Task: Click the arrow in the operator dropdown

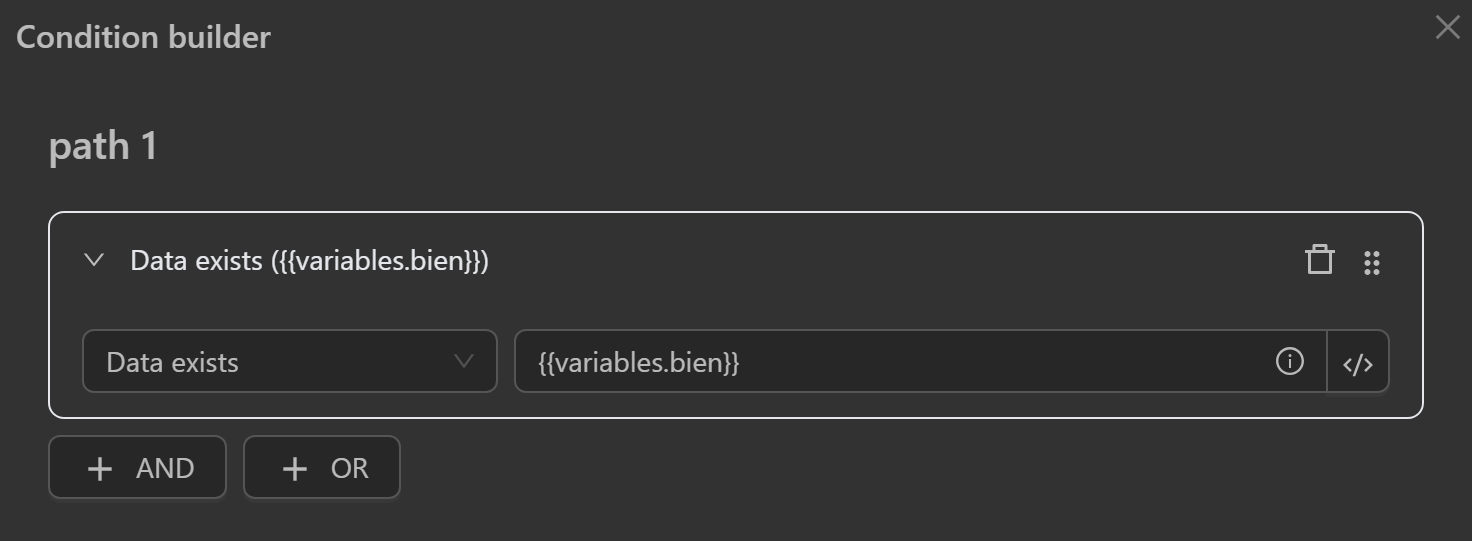Action: pyautogui.click(x=463, y=361)
